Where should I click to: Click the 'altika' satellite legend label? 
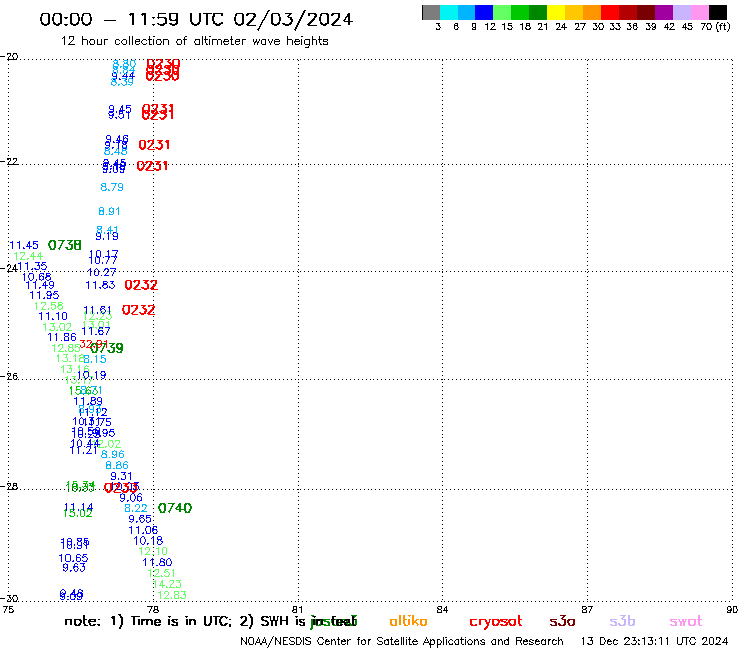click(408, 621)
